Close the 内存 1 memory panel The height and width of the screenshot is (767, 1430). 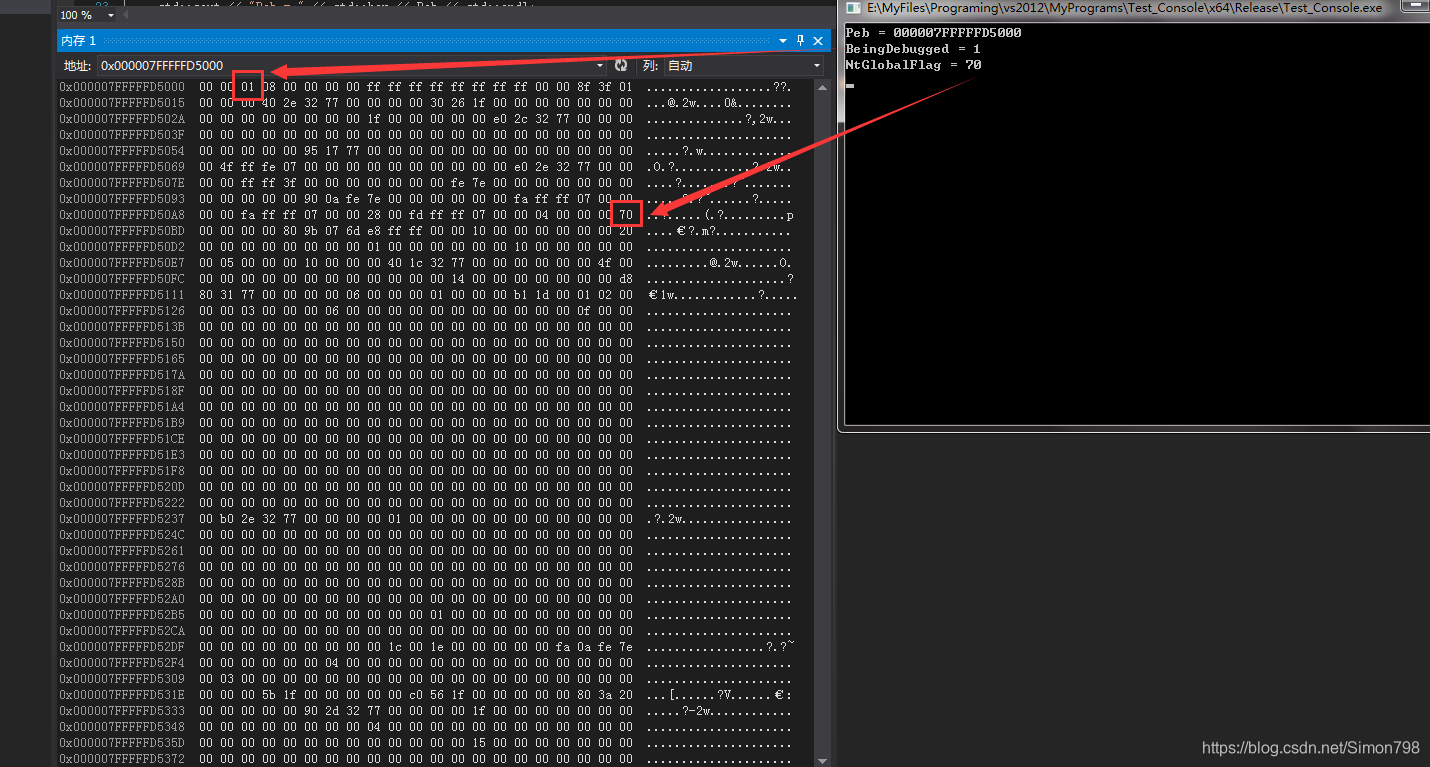[x=818, y=40]
